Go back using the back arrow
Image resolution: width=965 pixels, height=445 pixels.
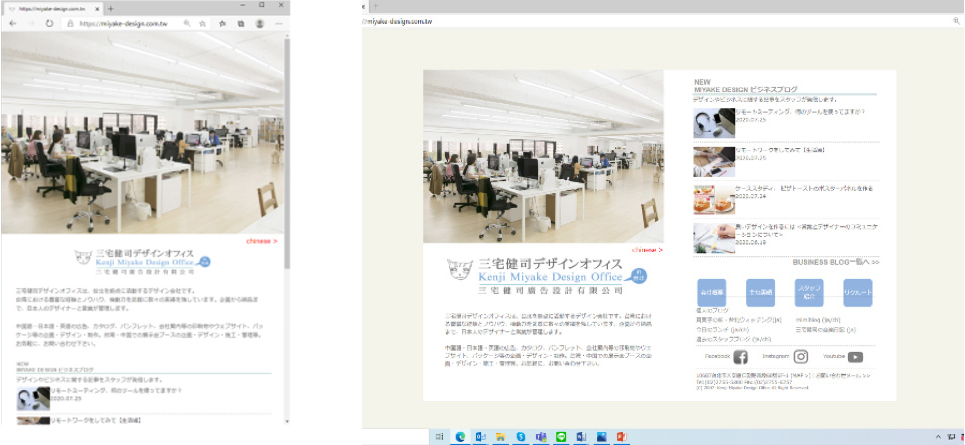click(x=11, y=22)
